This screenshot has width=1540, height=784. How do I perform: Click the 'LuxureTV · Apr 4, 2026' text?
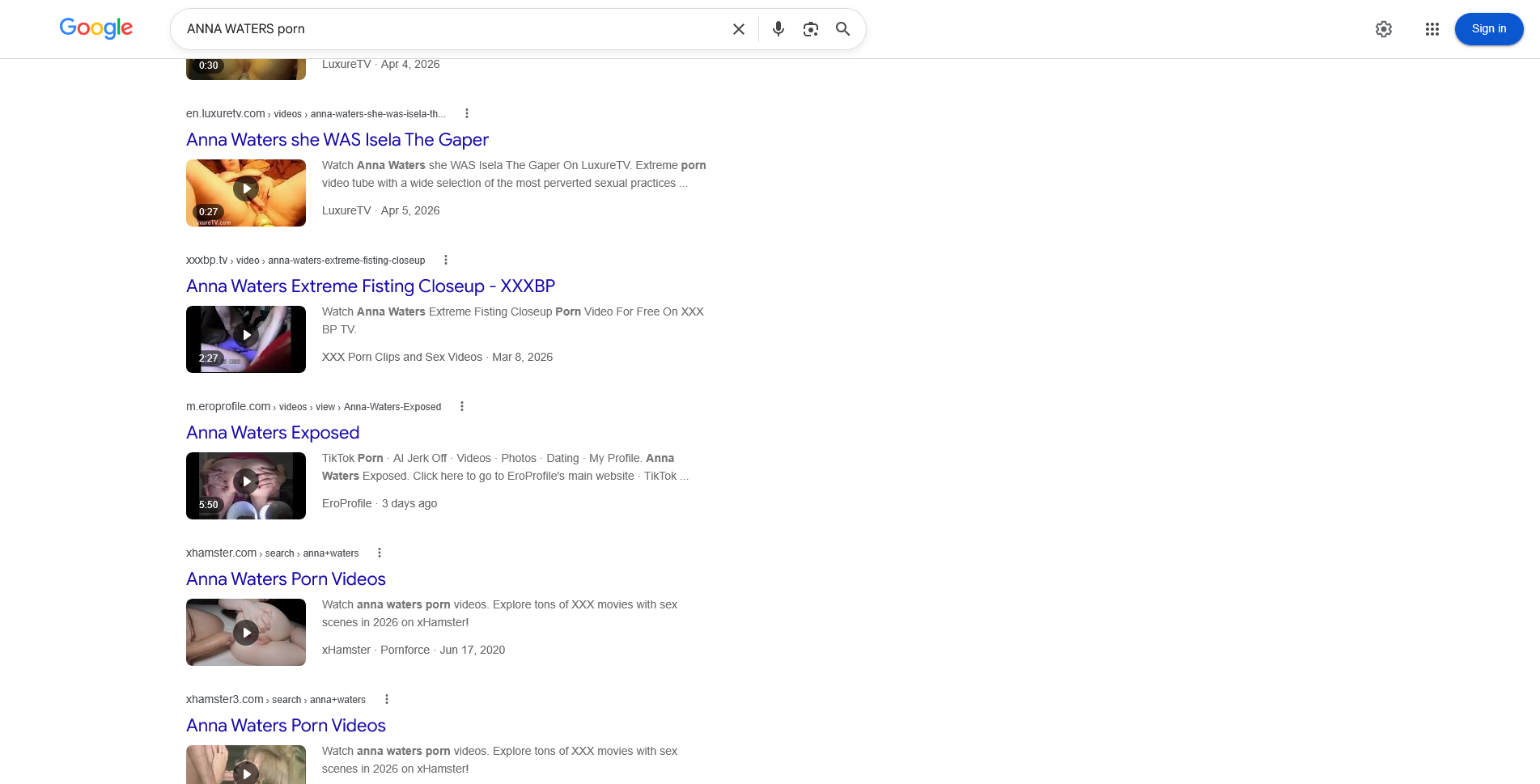[380, 64]
